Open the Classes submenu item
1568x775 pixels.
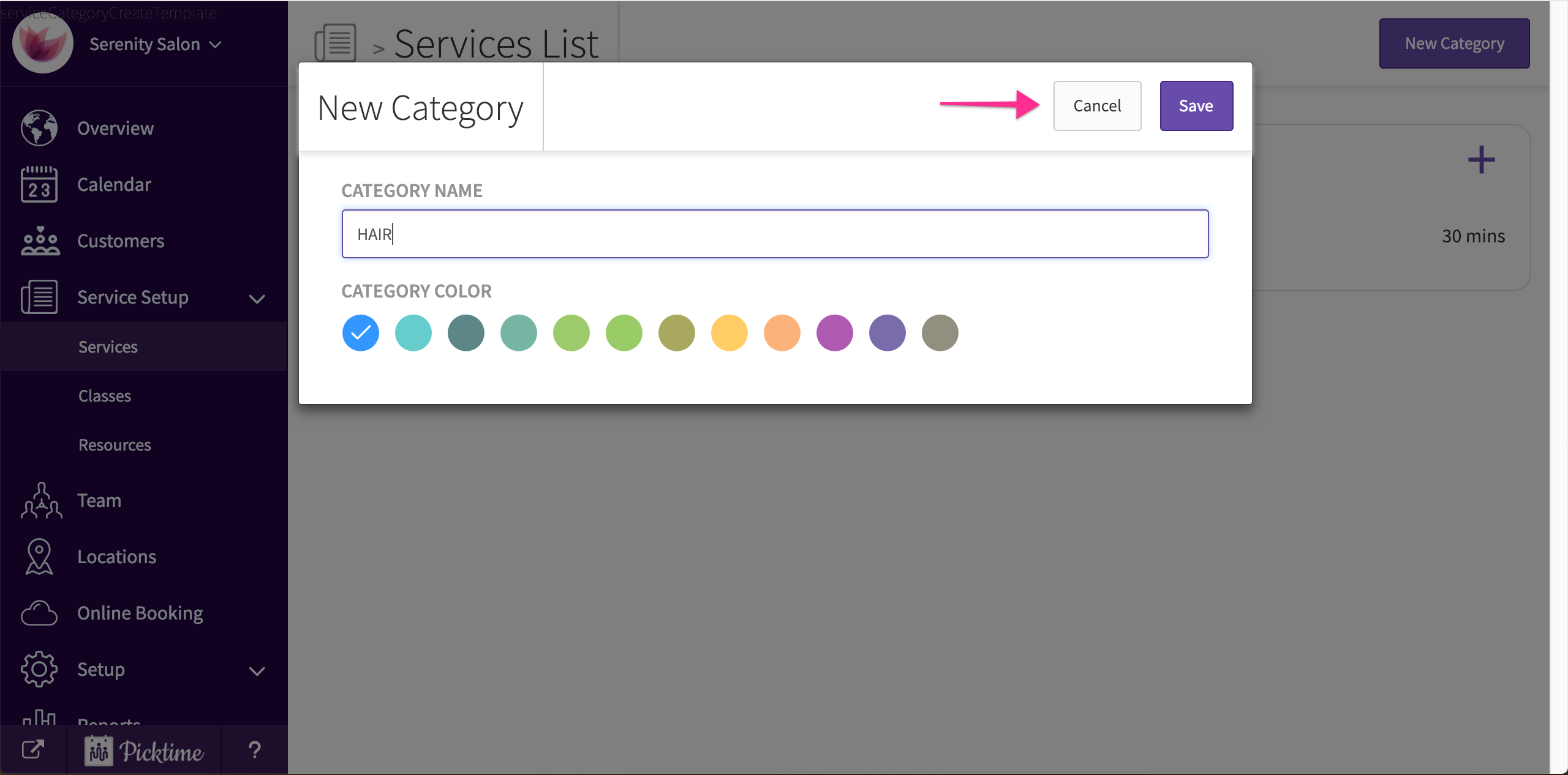point(105,396)
